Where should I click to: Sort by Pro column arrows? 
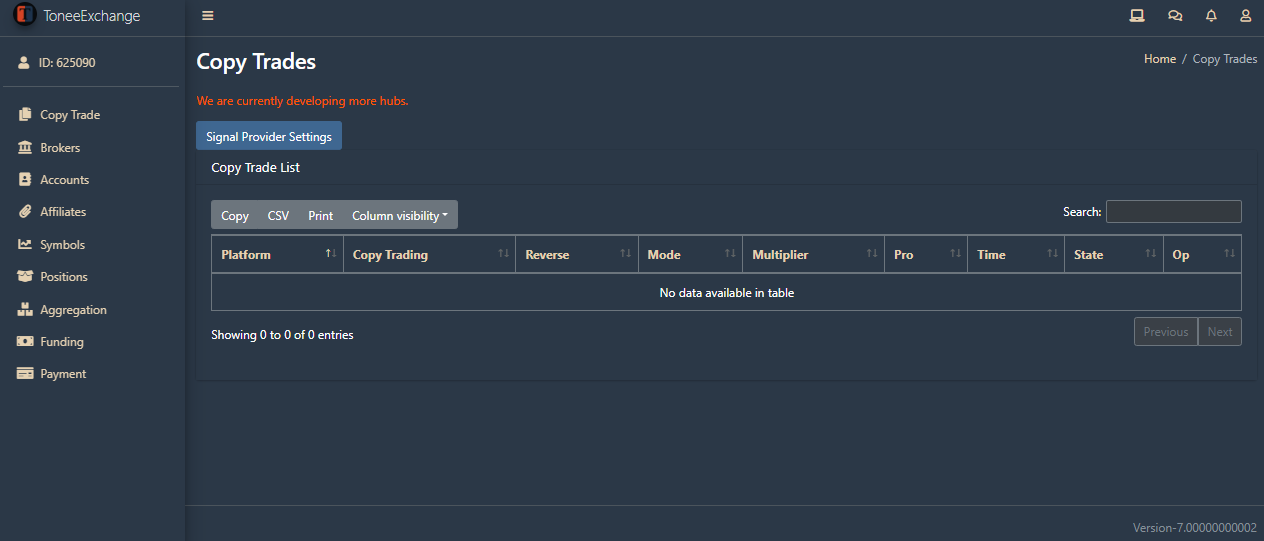[955, 254]
